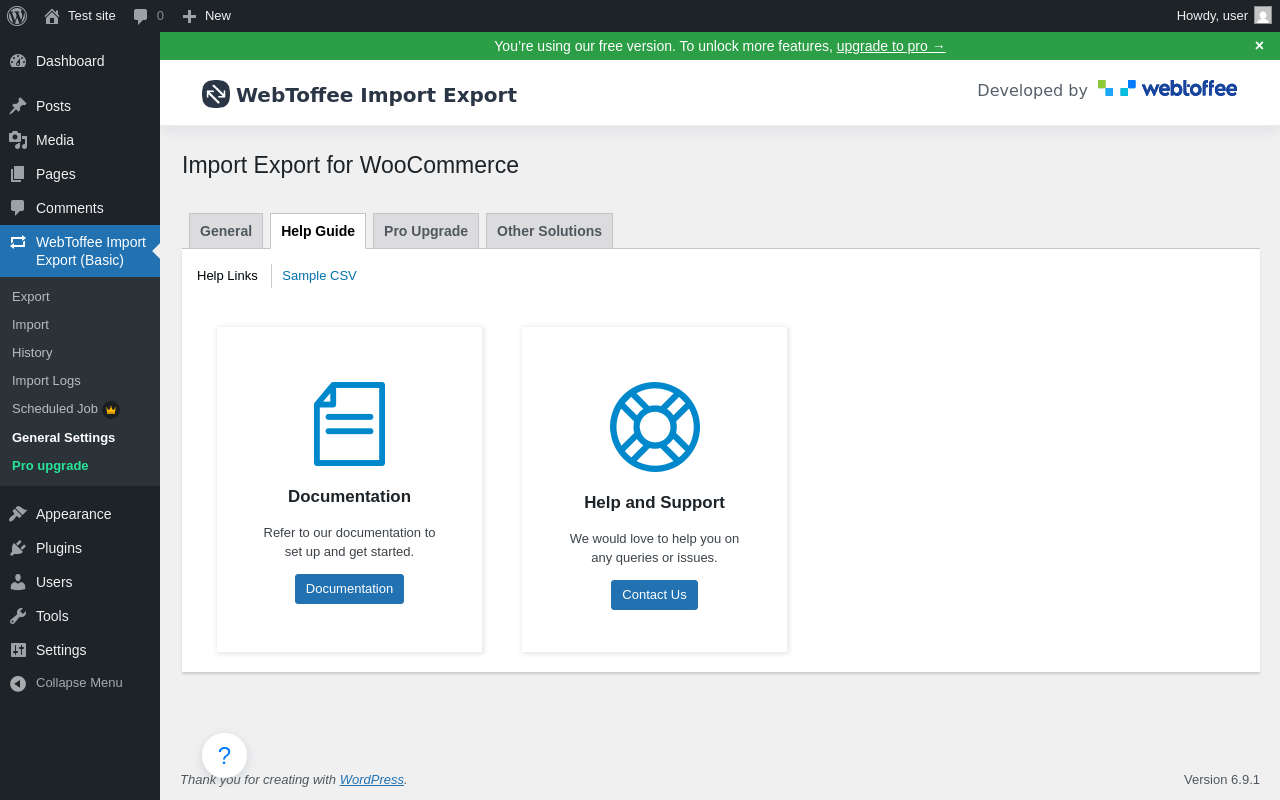
Task: Click the Posts pushpin icon
Action: pos(18,106)
